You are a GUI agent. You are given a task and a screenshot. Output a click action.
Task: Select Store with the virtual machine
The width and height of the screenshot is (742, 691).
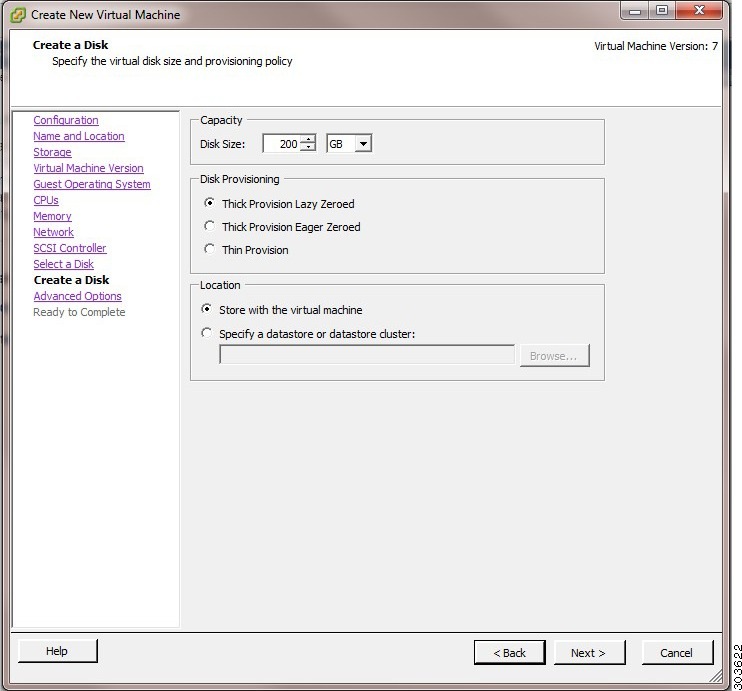point(206,309)
